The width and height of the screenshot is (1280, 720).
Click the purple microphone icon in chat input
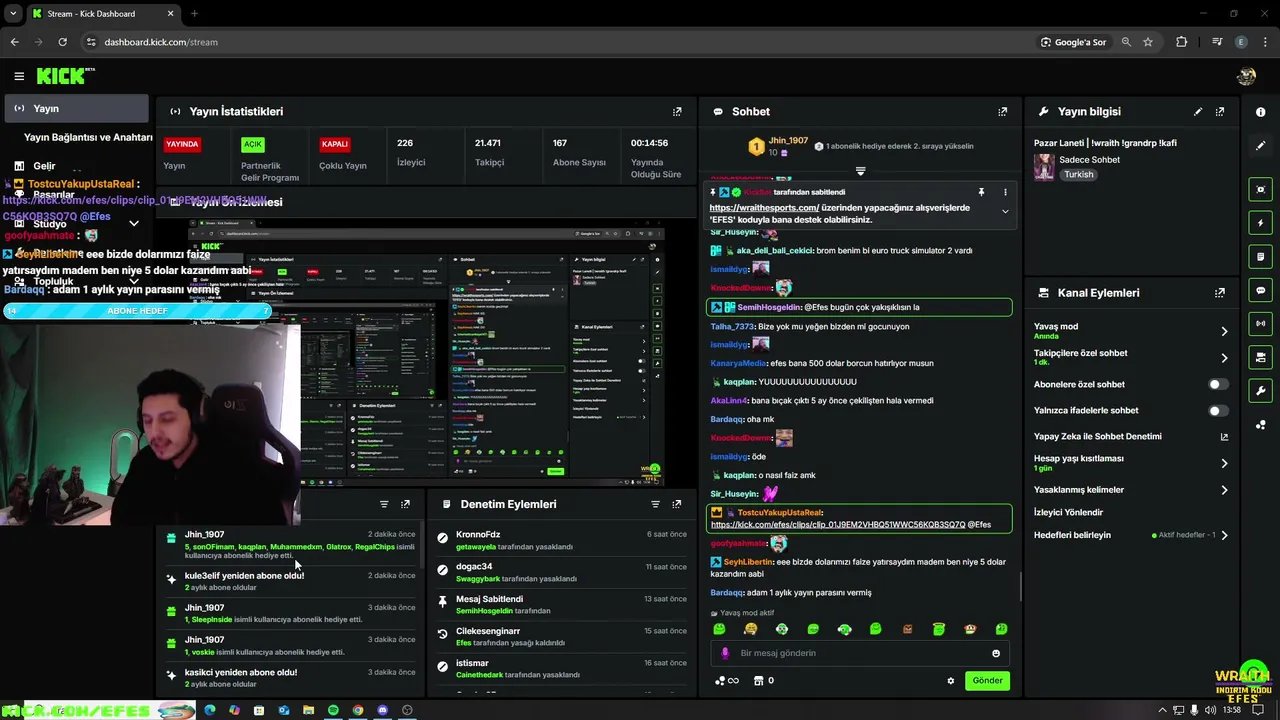point(725,653)
